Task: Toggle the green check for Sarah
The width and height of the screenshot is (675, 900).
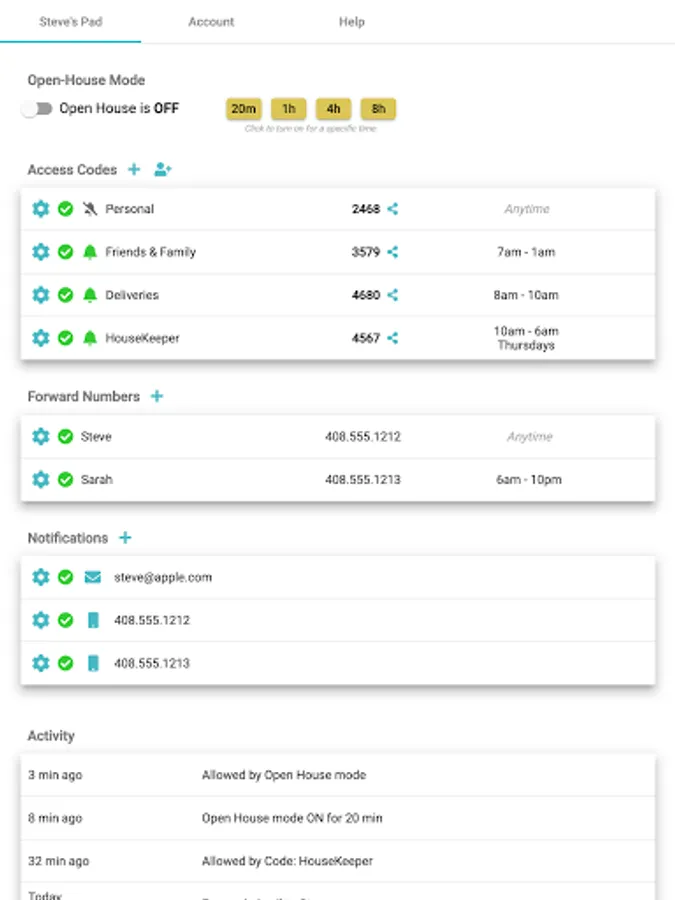Action: tap(65, 480)
